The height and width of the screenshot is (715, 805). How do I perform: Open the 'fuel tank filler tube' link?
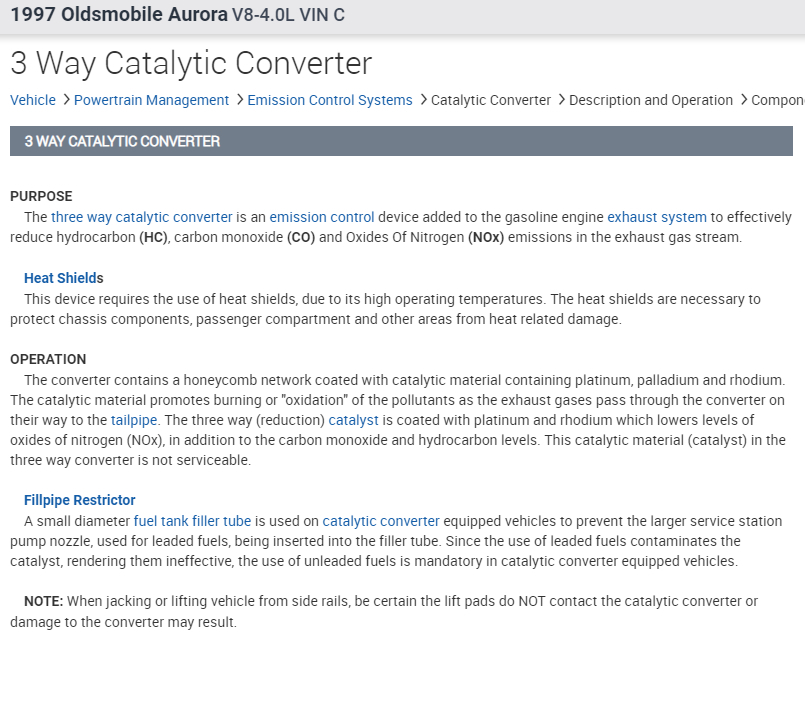tap(192, 521)
